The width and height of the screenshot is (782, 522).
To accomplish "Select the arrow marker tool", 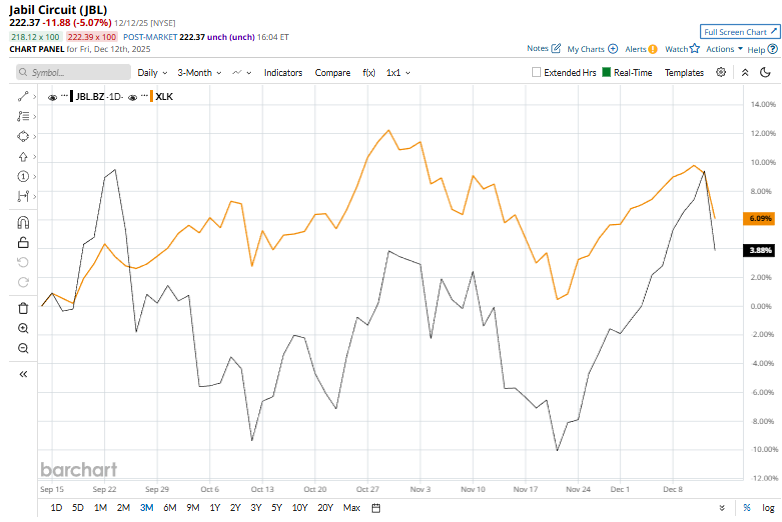I will (23, 157).
